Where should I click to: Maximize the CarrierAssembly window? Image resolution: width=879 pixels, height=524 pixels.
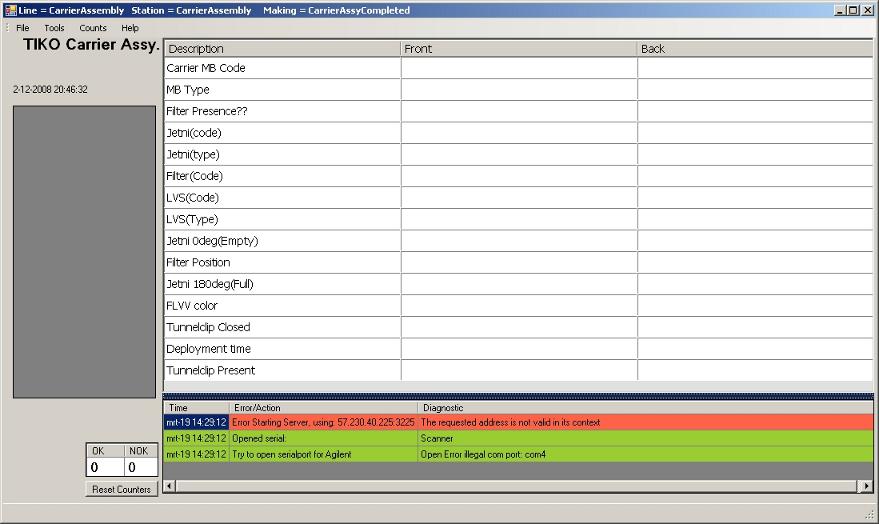point(853,10)
